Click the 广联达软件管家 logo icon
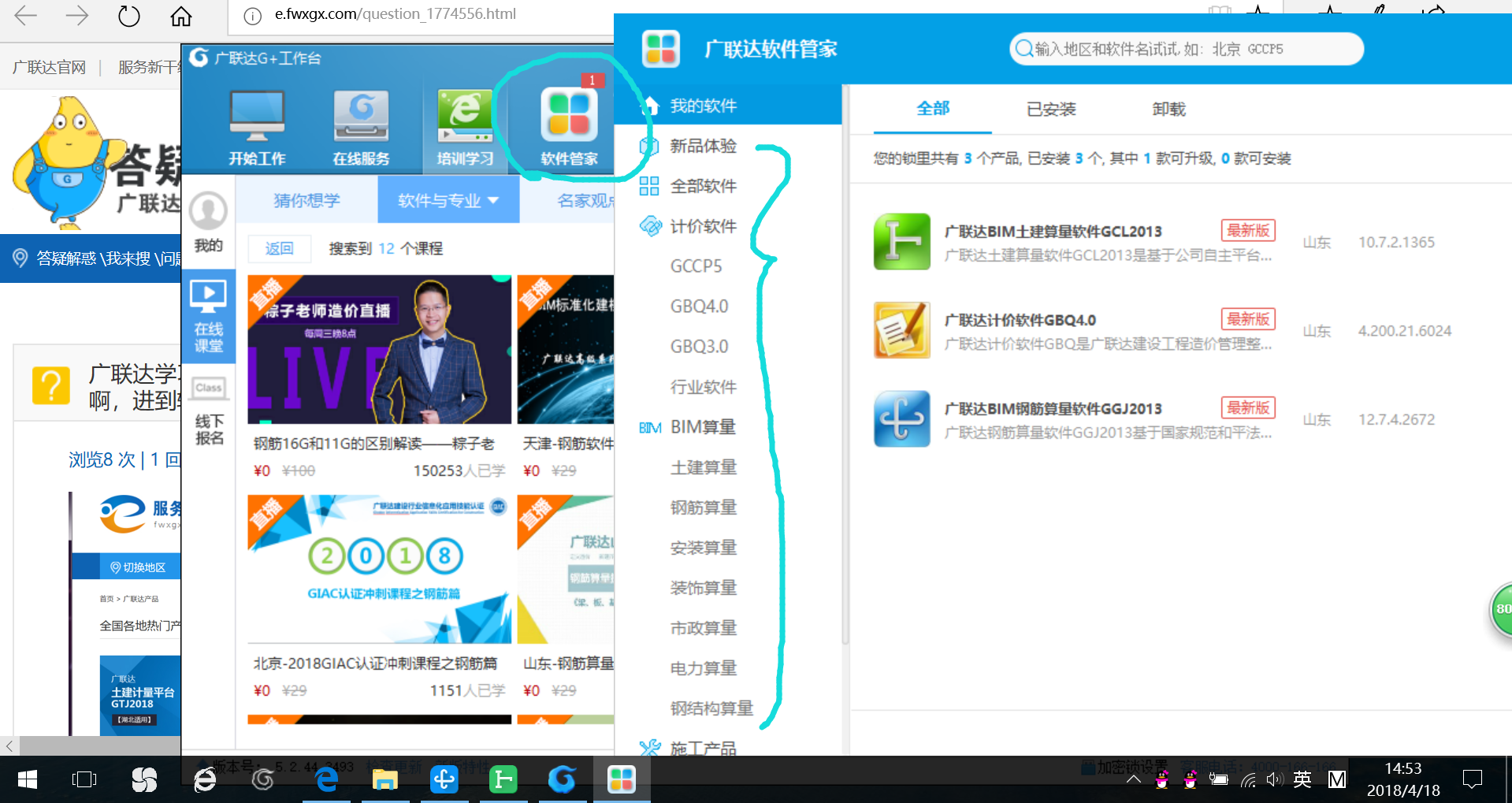Image resolution: width=1512 pixels, height=803 pixels. point(661,48)
